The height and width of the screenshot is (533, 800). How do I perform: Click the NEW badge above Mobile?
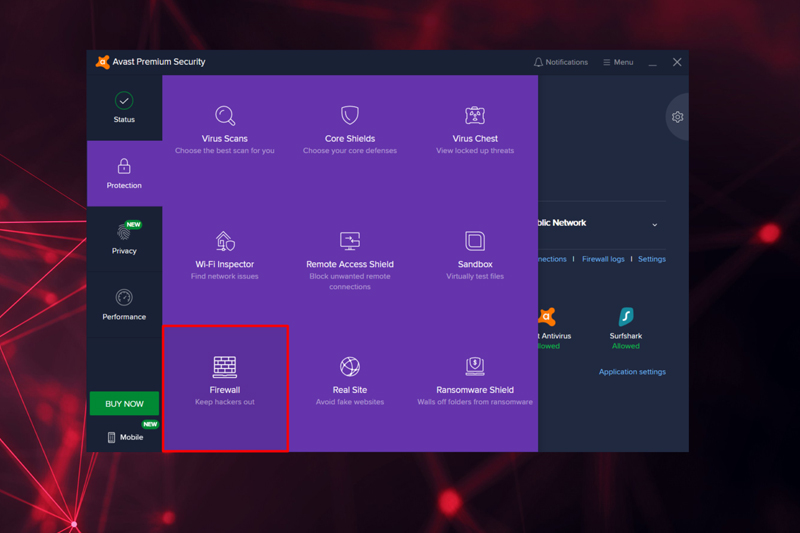pos(150,424)
